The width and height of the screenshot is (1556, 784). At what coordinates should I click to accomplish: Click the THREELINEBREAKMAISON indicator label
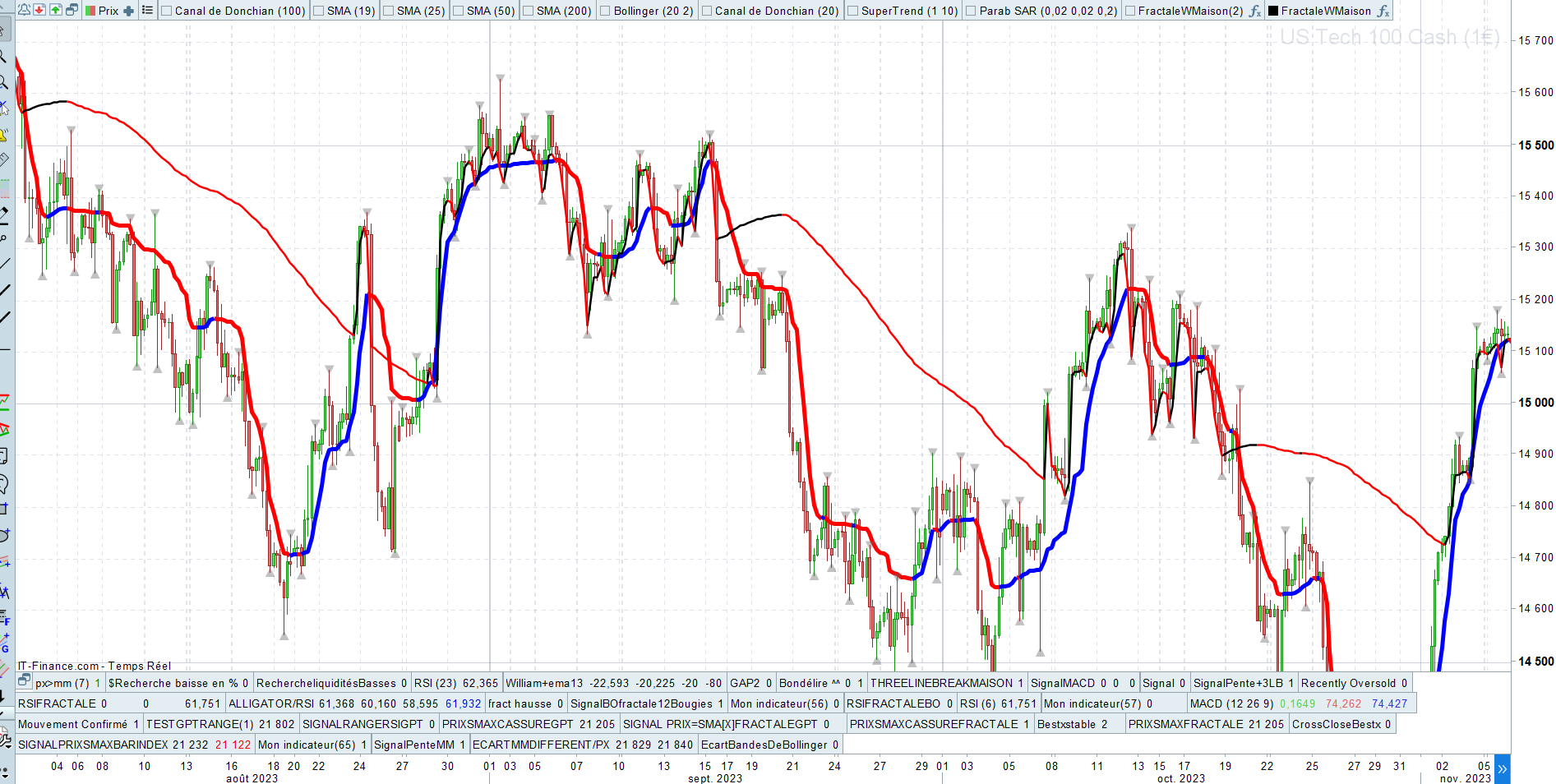coord(941,683)
